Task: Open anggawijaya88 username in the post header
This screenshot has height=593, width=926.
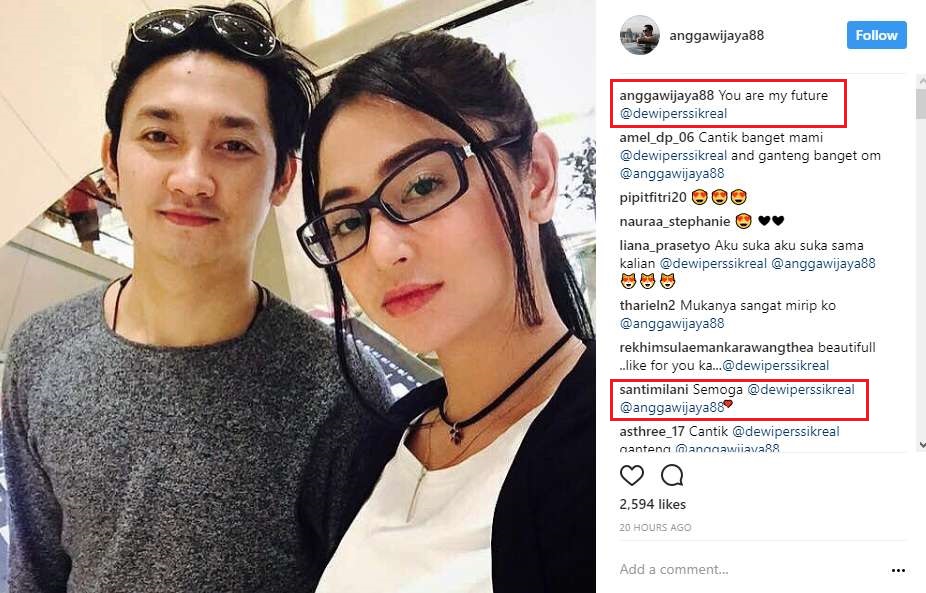Action: (716, 35)
